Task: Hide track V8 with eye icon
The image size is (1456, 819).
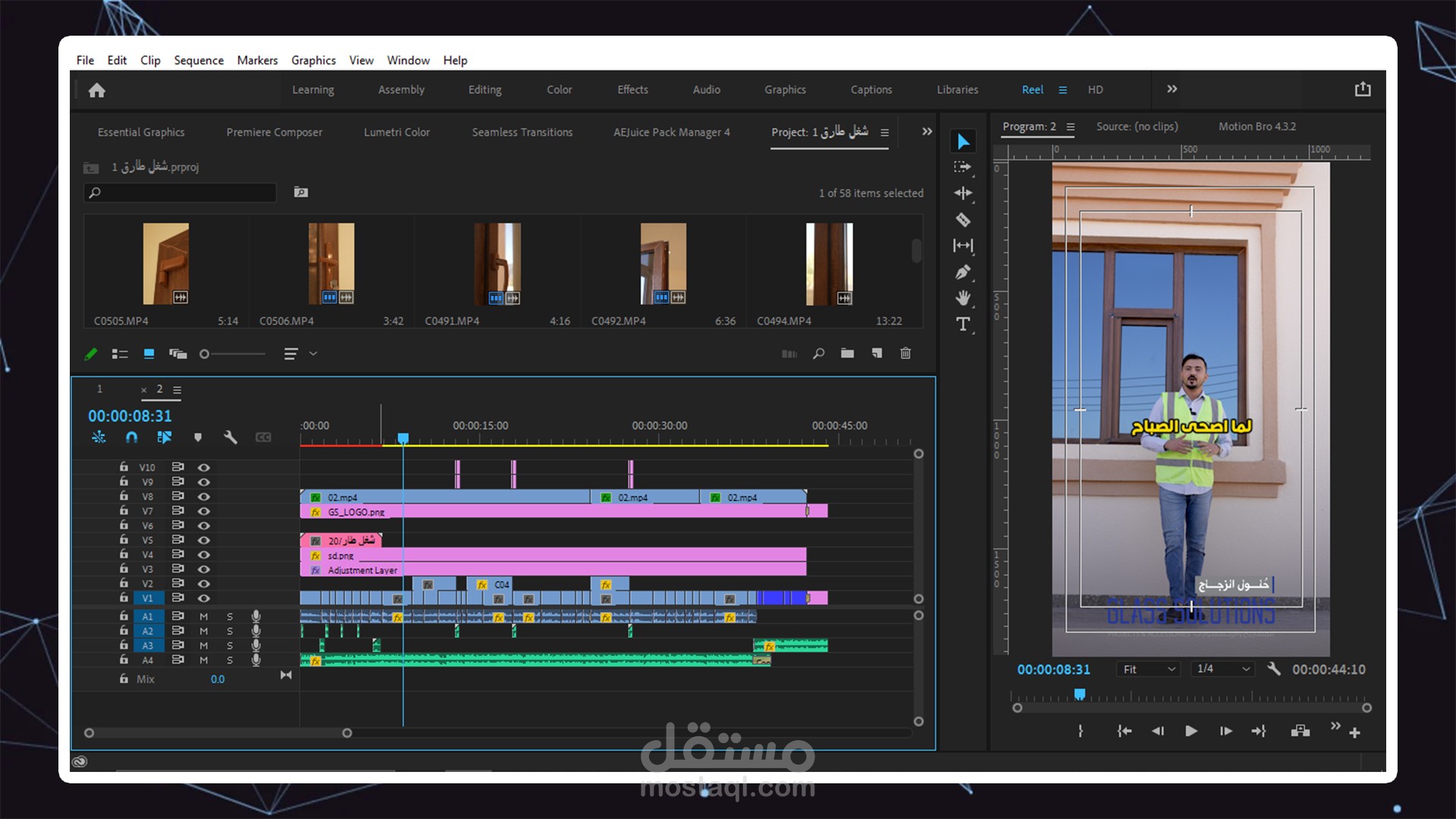Action: (x=203, y=497)
